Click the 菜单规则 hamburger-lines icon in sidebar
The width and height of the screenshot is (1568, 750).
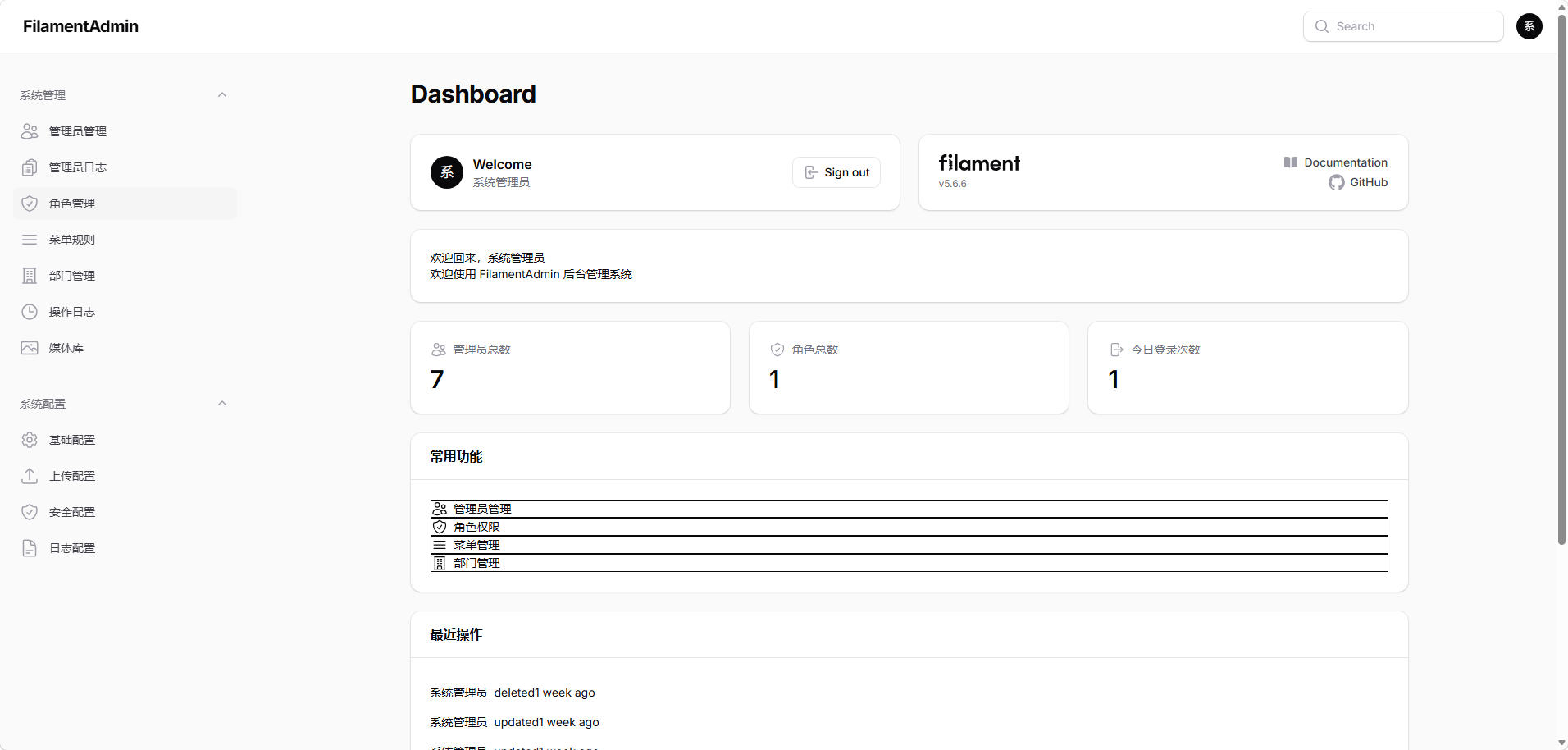tap(30, 240)
